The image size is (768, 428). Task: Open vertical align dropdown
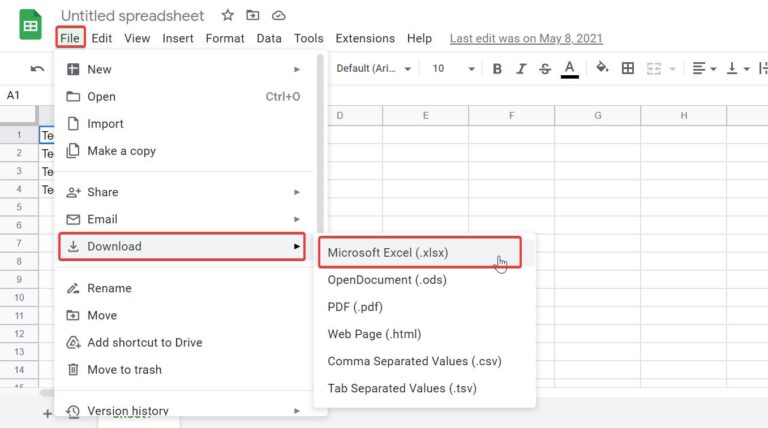click(738, 69)
